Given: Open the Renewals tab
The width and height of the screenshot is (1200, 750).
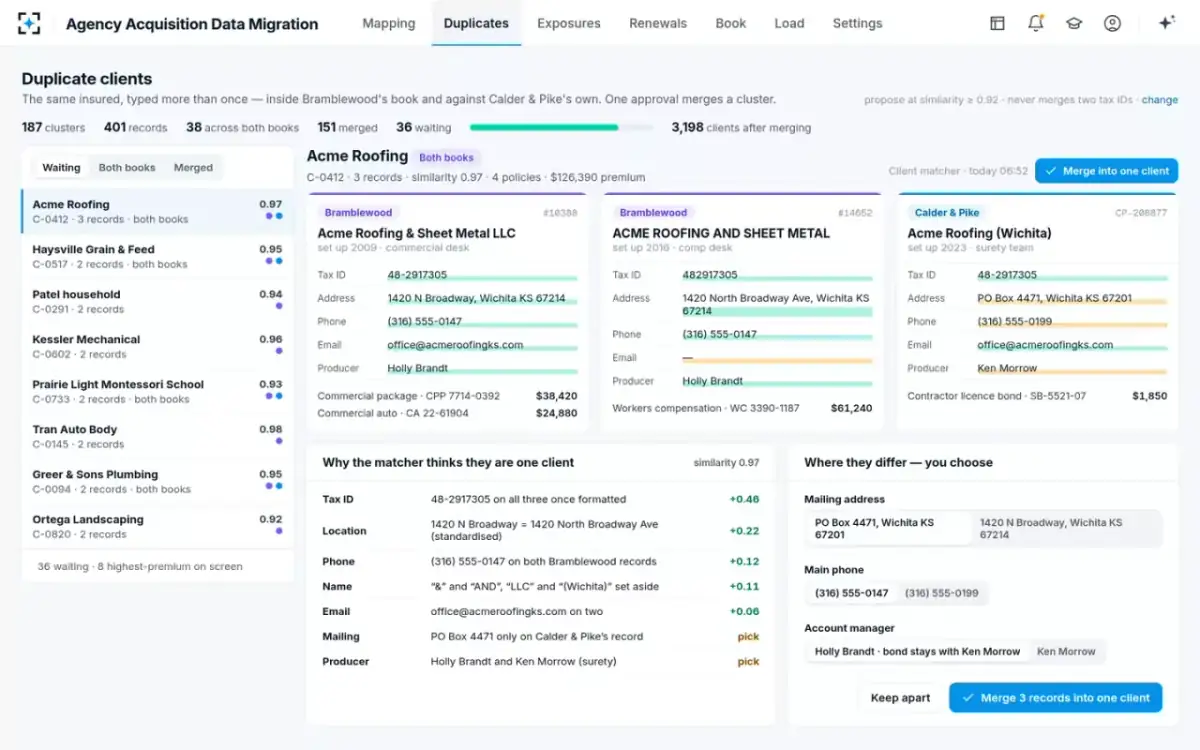Looking at the screenshot, I should [658, 23].
